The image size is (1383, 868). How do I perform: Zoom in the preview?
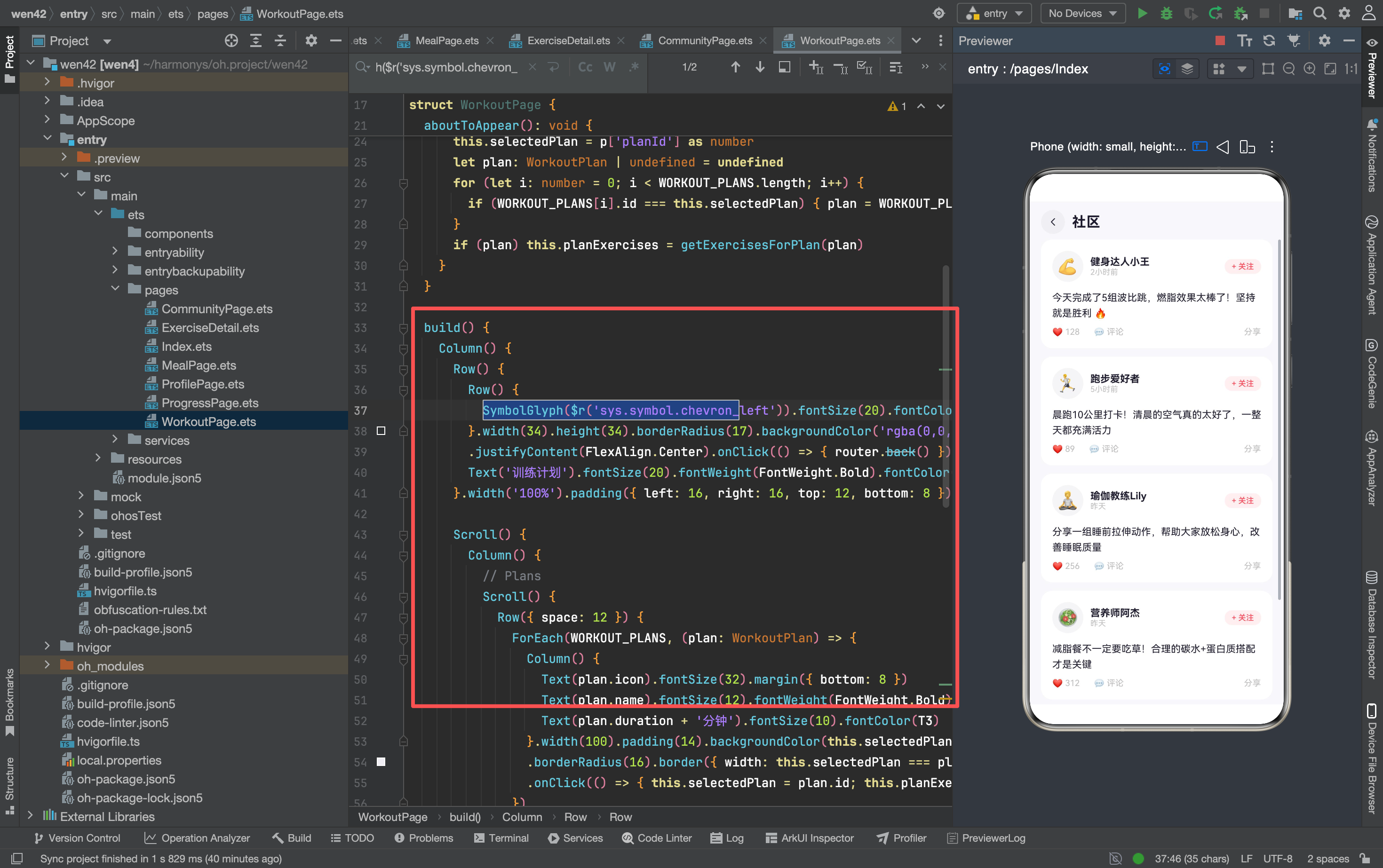click(1310, 69)
